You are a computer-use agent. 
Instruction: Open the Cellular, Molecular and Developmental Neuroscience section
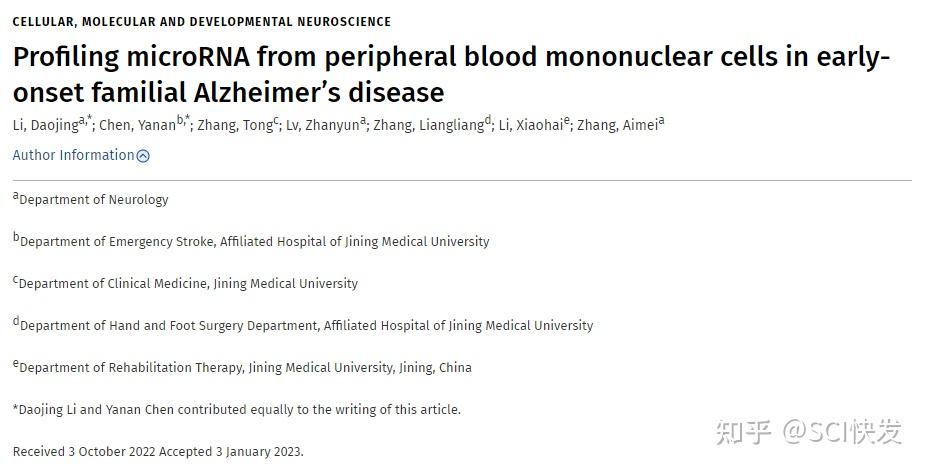[x=202, y=22]
